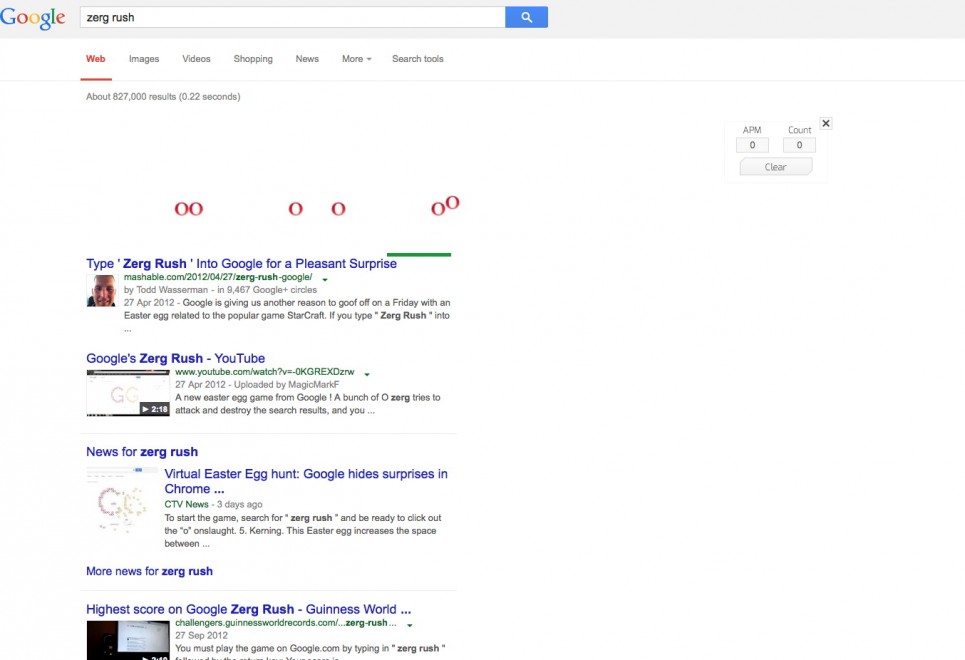Close the APM/Count scoreboard panel
The width and height of the screenshot is (965, 660).
click(x=826, y=123)
